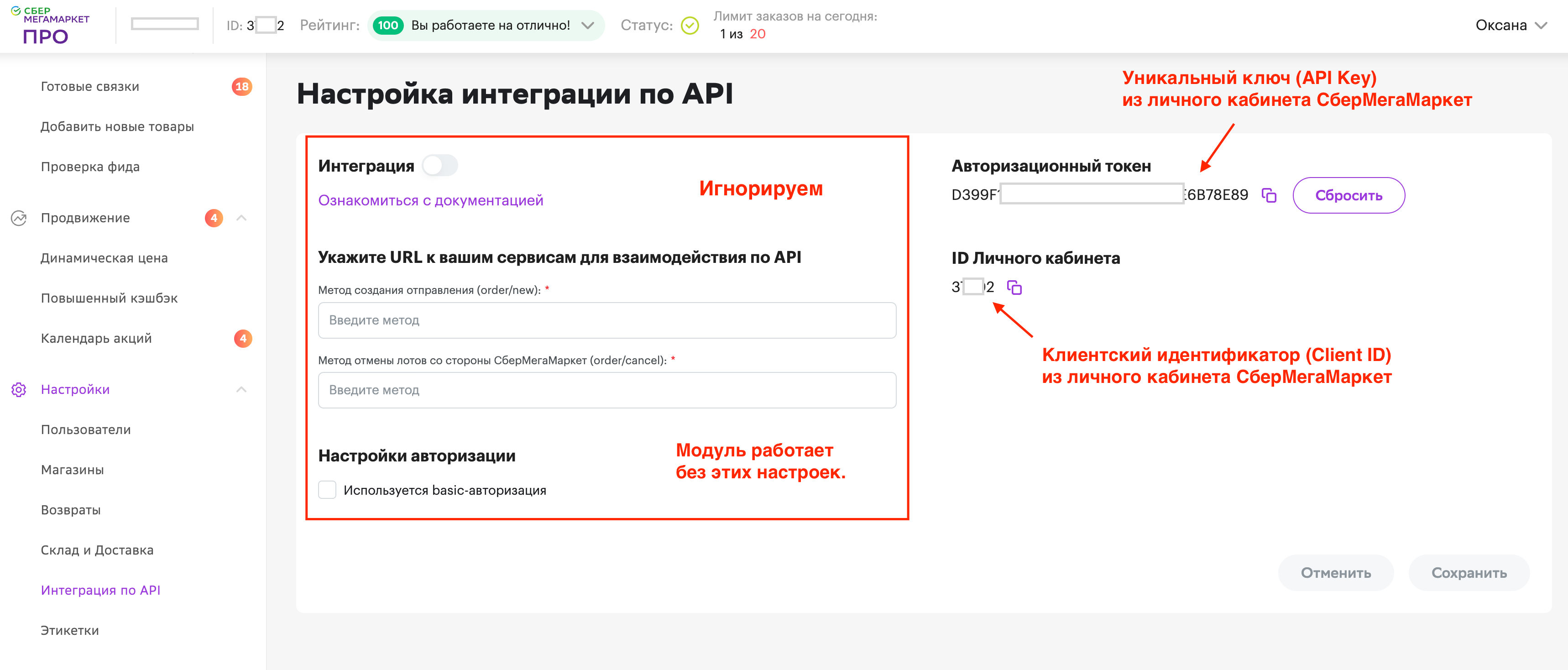This screenshot has width=1568, height=670.
Task: Open the Оксана user menu
Action: click(1511, 26)
